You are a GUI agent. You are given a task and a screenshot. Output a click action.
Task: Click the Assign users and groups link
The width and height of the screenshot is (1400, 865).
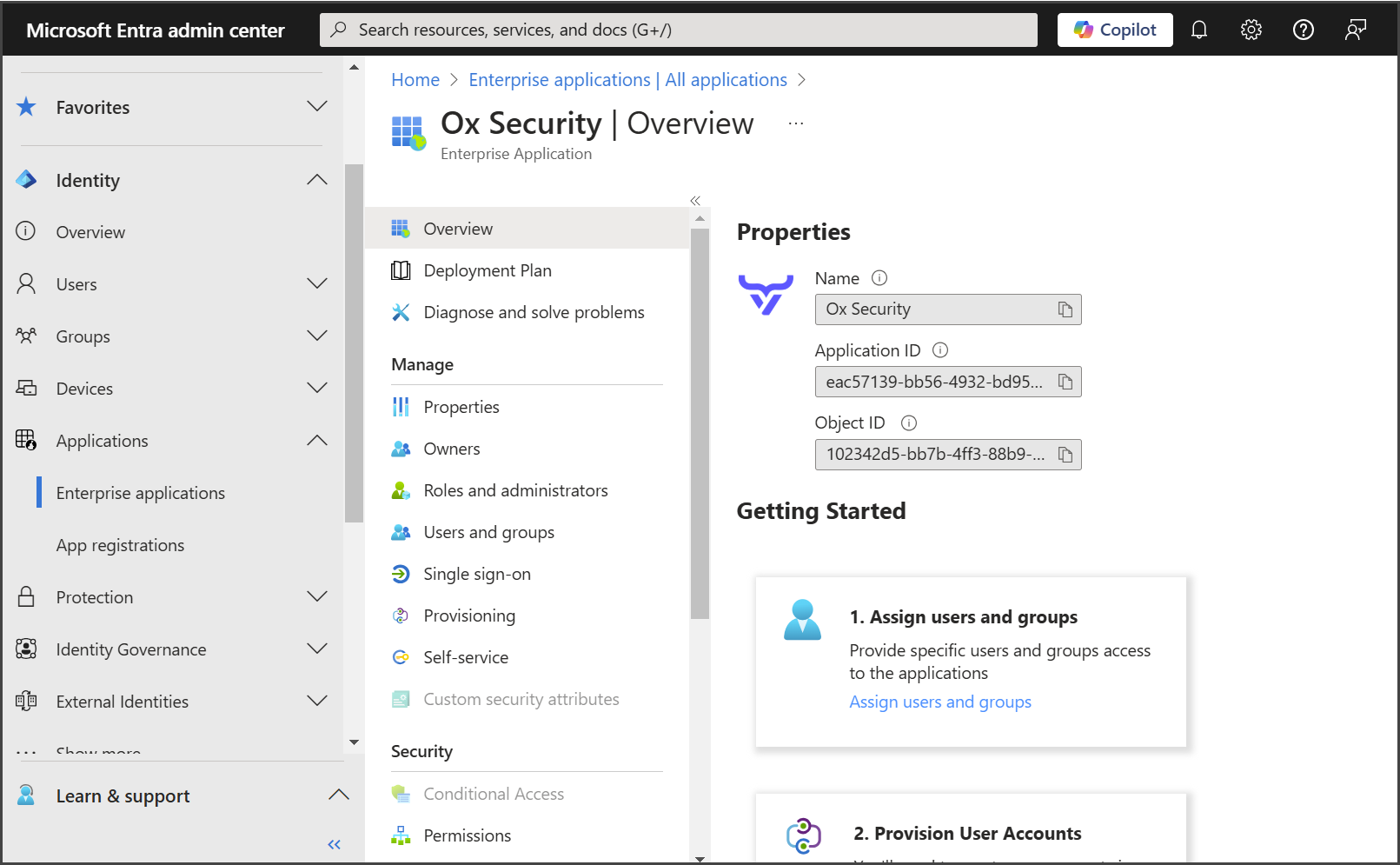coord(939,702)
